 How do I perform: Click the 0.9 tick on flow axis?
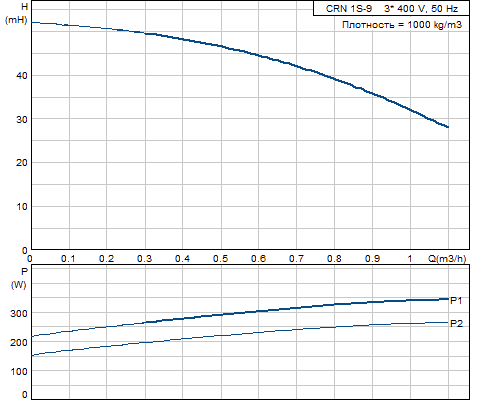372,258
